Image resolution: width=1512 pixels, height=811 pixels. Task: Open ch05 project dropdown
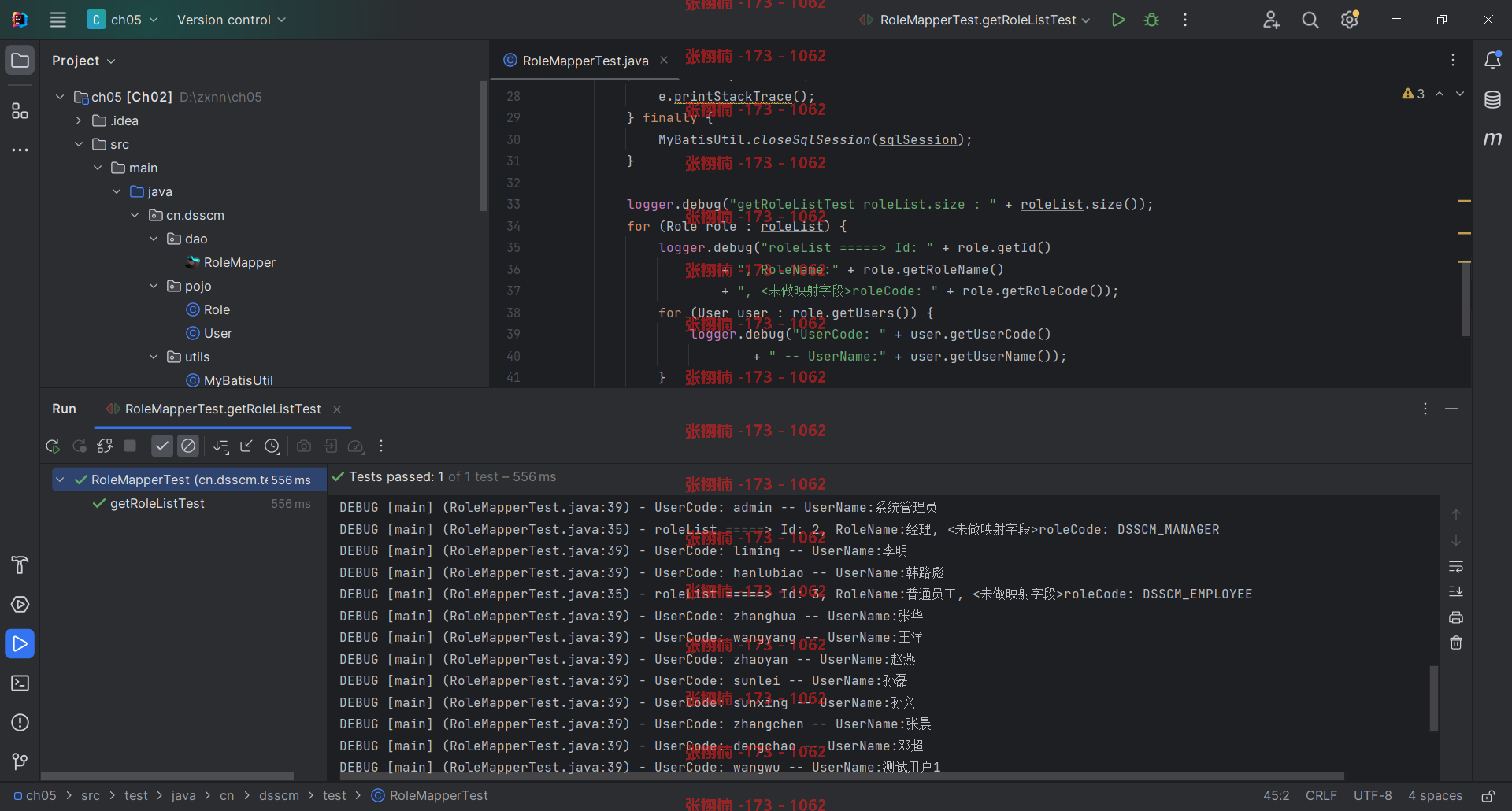(x=122, y=20)
